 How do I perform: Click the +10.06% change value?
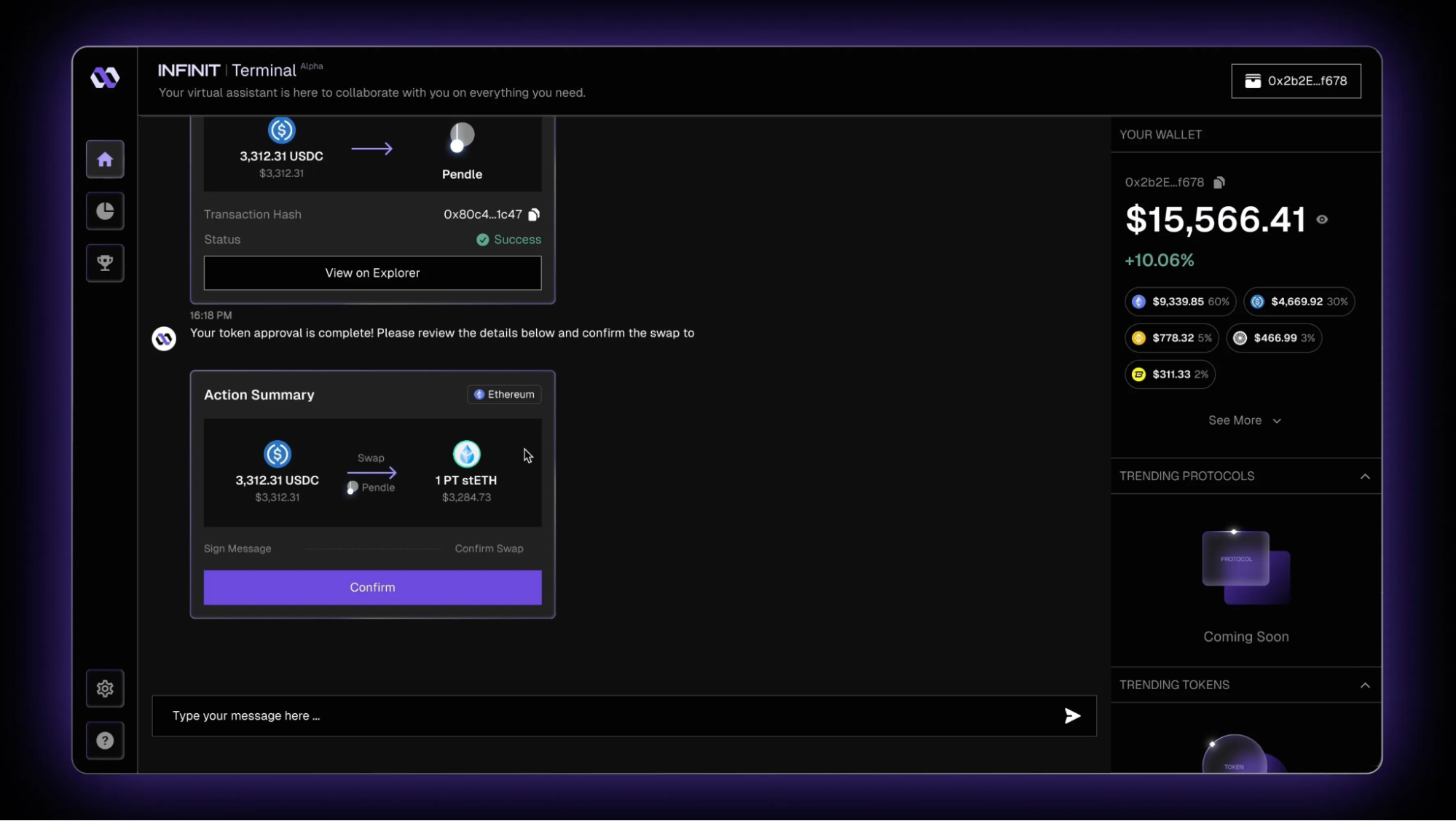click(x=1160, y=260)
